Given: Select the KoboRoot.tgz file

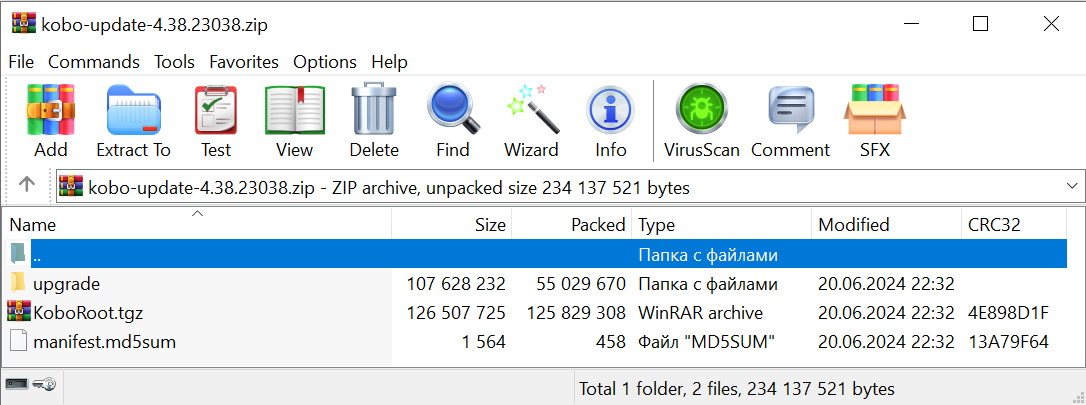Looking at the screenshot, I should click(88, 312).
